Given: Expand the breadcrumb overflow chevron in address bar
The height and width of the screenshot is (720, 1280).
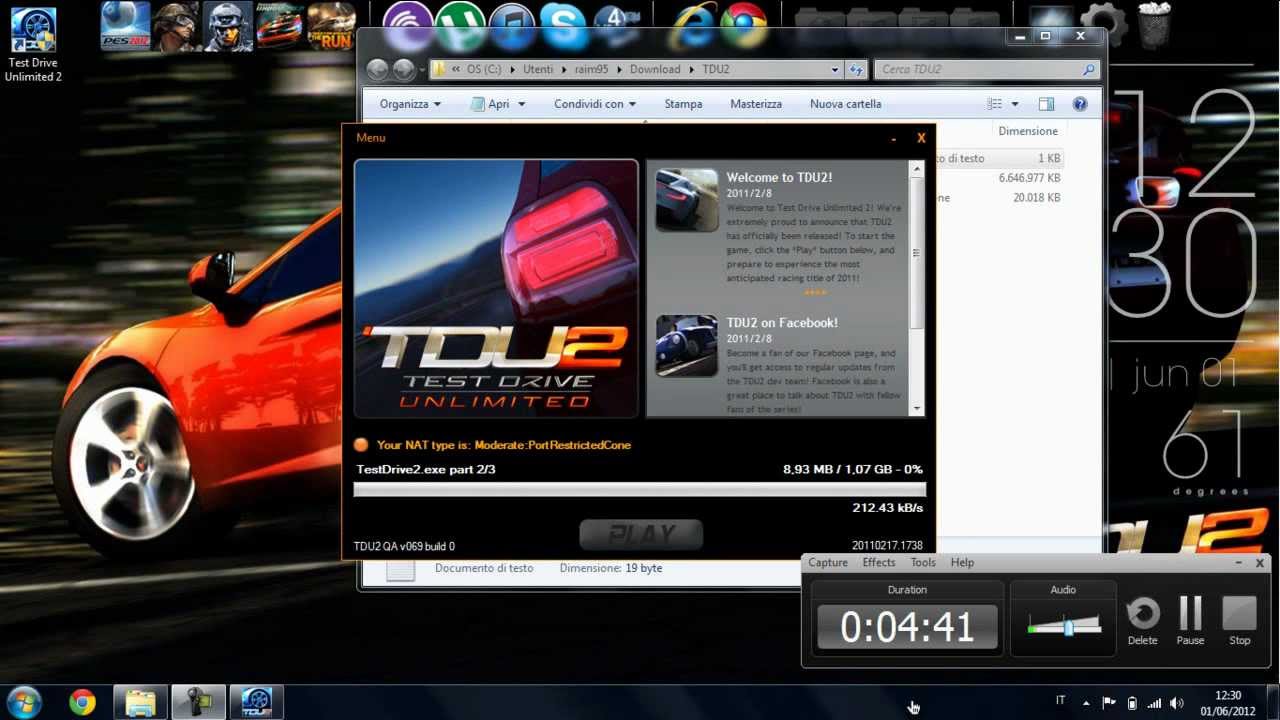Looking at the screenshot, I should (456, 69).
